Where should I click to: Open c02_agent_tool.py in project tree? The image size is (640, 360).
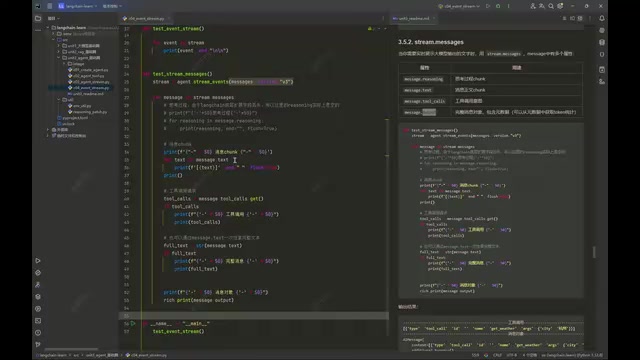coord(86,76)
